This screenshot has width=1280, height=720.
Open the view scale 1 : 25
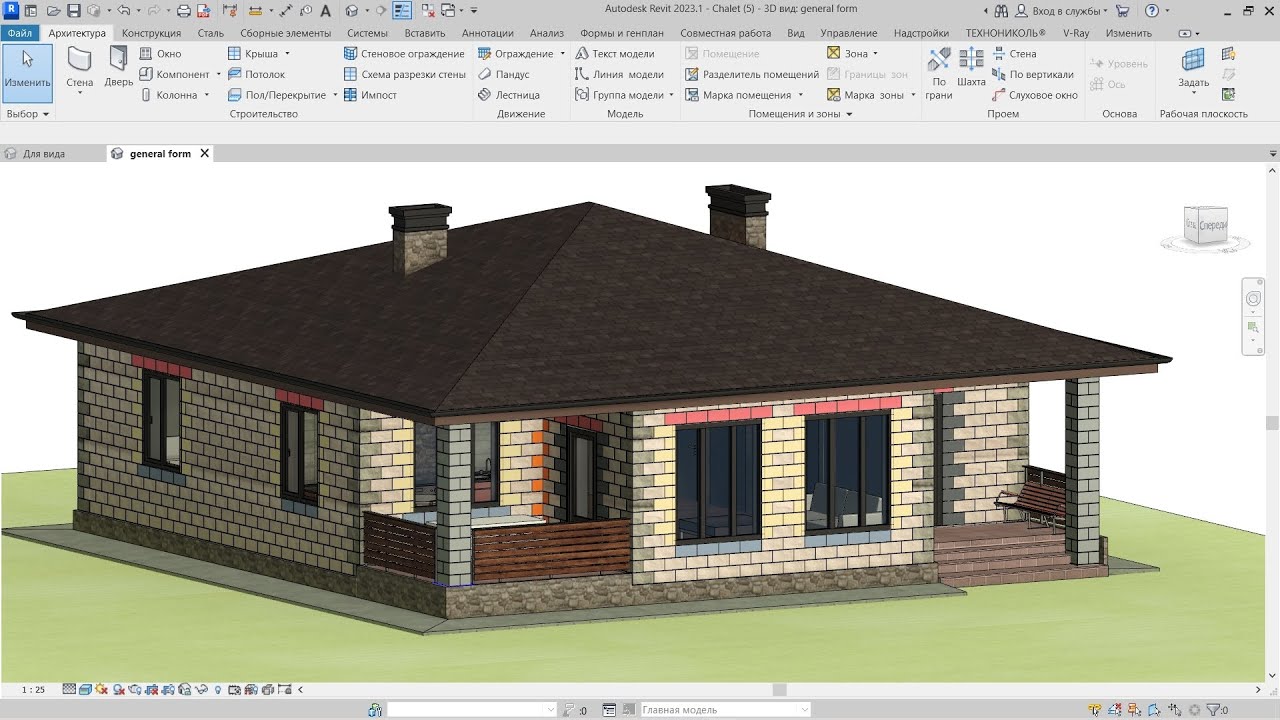pos(33,690)
